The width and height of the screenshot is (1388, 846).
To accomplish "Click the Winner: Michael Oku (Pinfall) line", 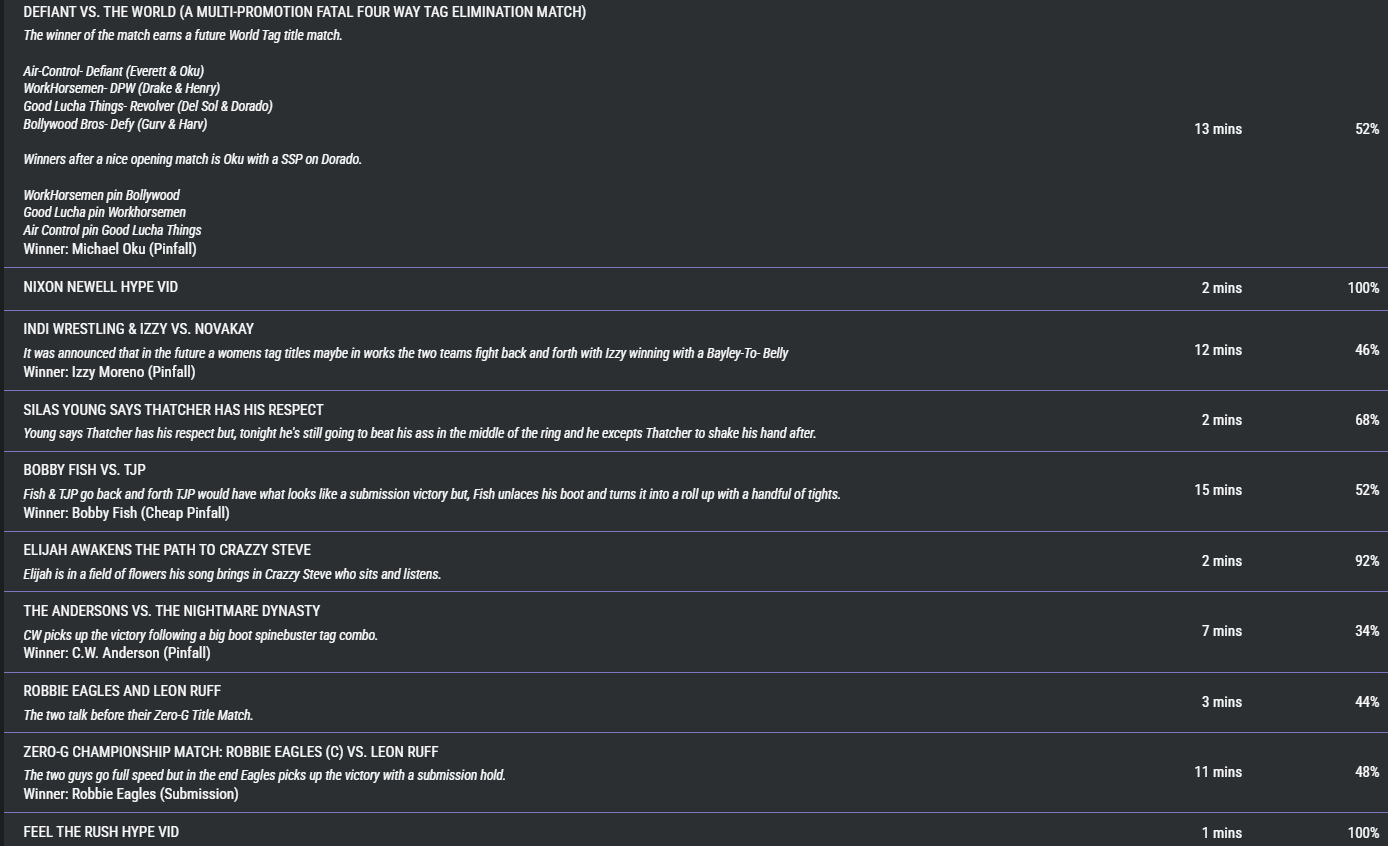I will click(x=110, y=249).
